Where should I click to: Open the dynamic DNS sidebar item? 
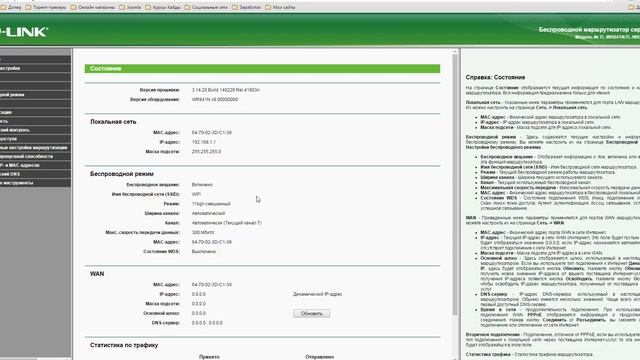(35, 174)
